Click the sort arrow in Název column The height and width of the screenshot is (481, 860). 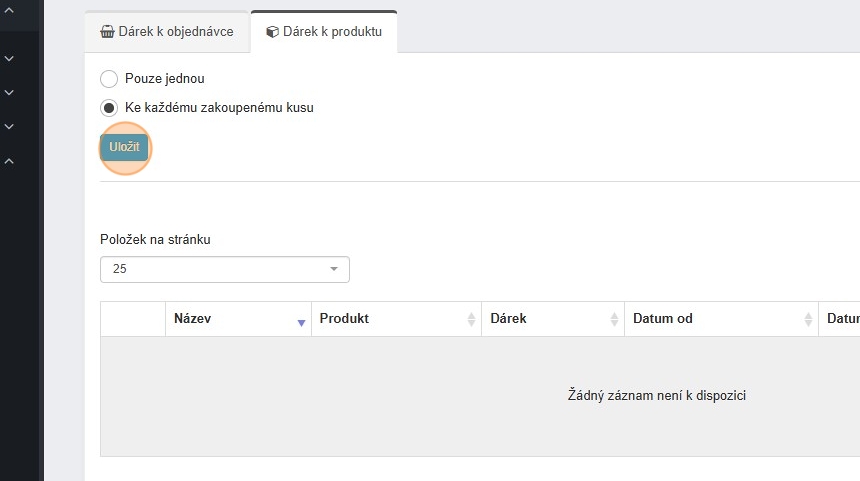pyautogui.click(x=301, y=321)
